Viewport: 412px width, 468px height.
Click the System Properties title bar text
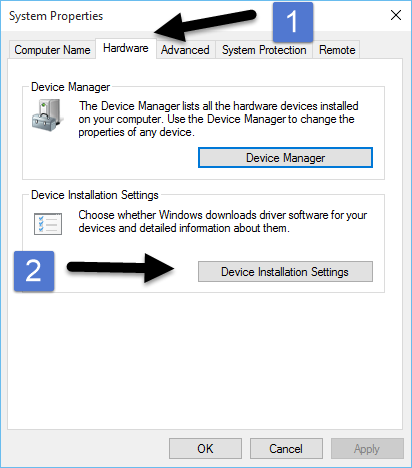56,16
